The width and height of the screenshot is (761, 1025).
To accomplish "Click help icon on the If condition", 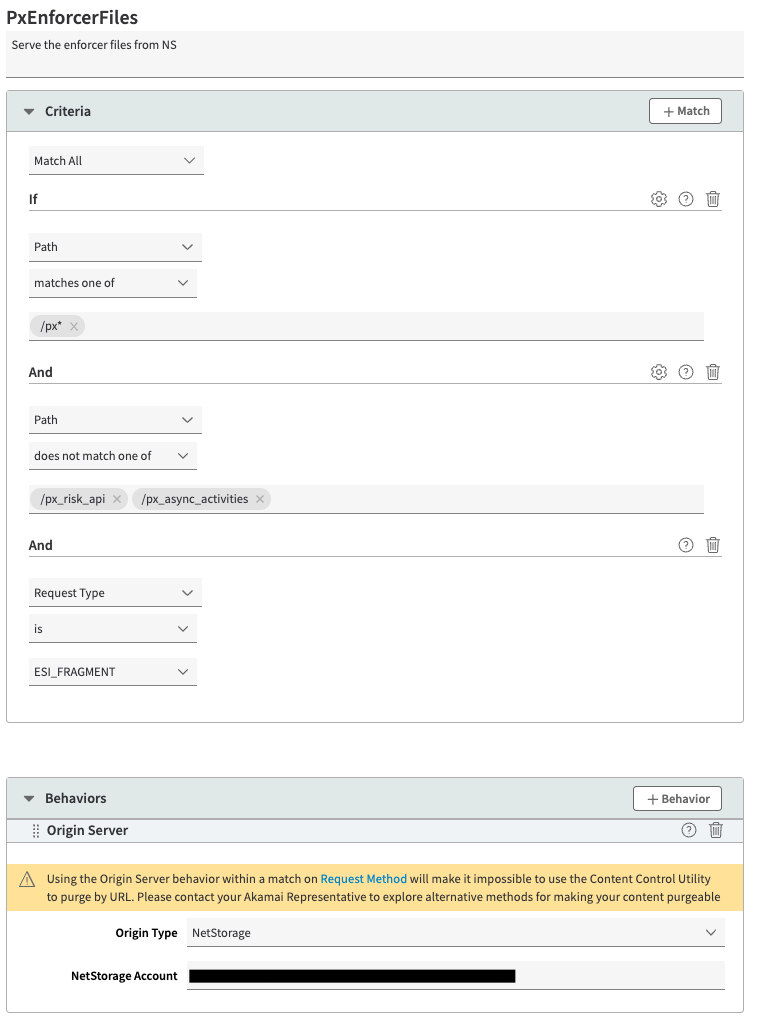I will [686, 199].
